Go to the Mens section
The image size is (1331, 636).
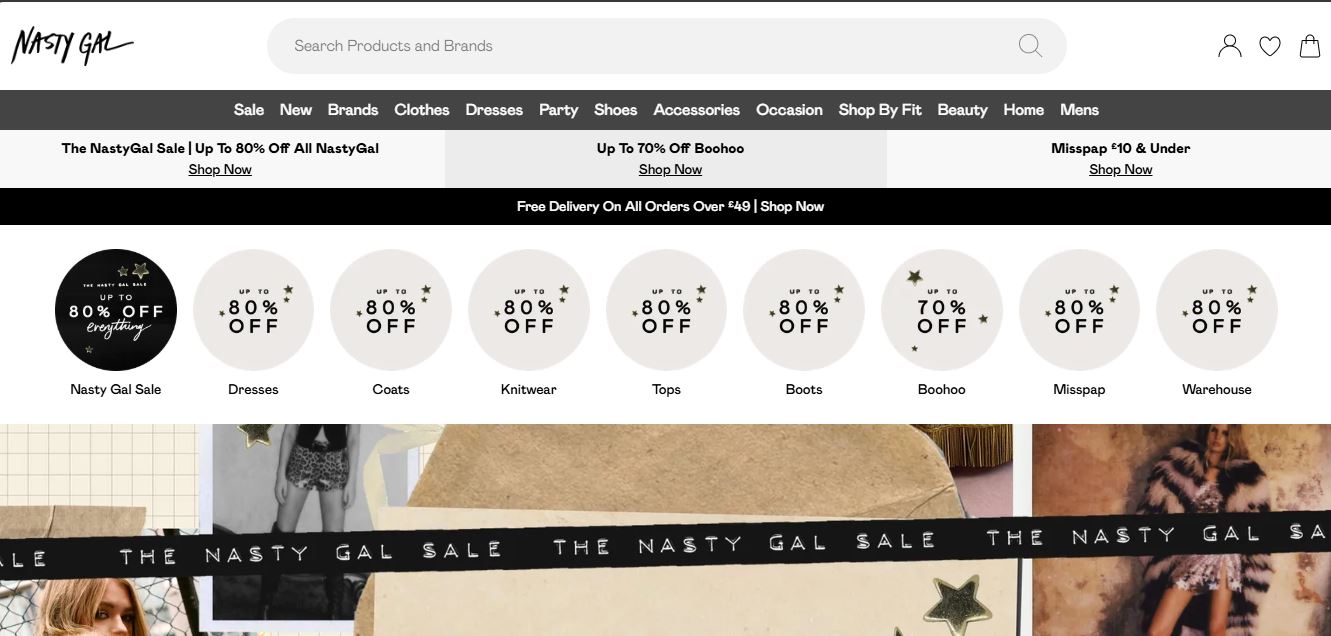coord(1080,110)
